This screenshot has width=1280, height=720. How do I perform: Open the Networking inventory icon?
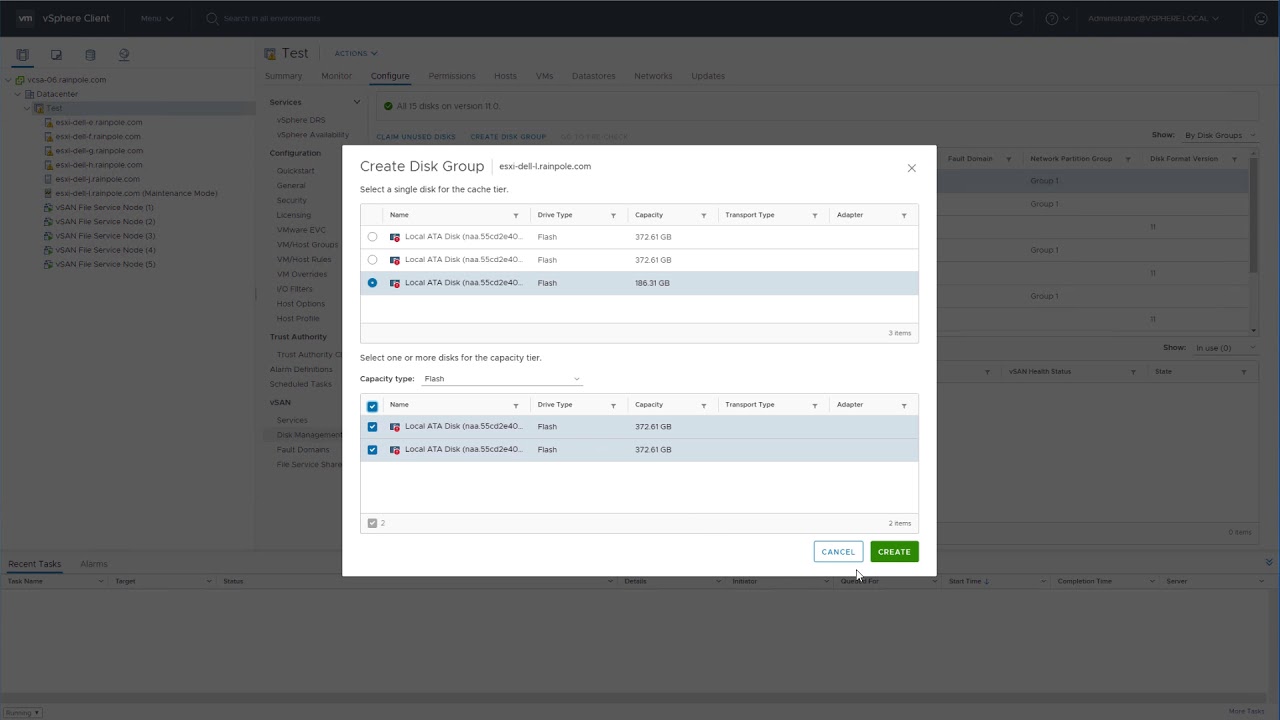(124, 55)
